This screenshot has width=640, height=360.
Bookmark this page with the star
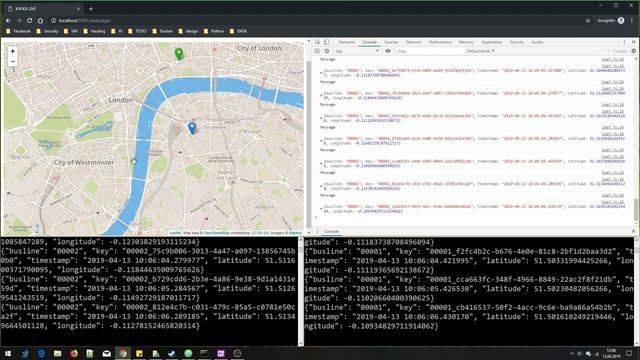click(588, 20)
